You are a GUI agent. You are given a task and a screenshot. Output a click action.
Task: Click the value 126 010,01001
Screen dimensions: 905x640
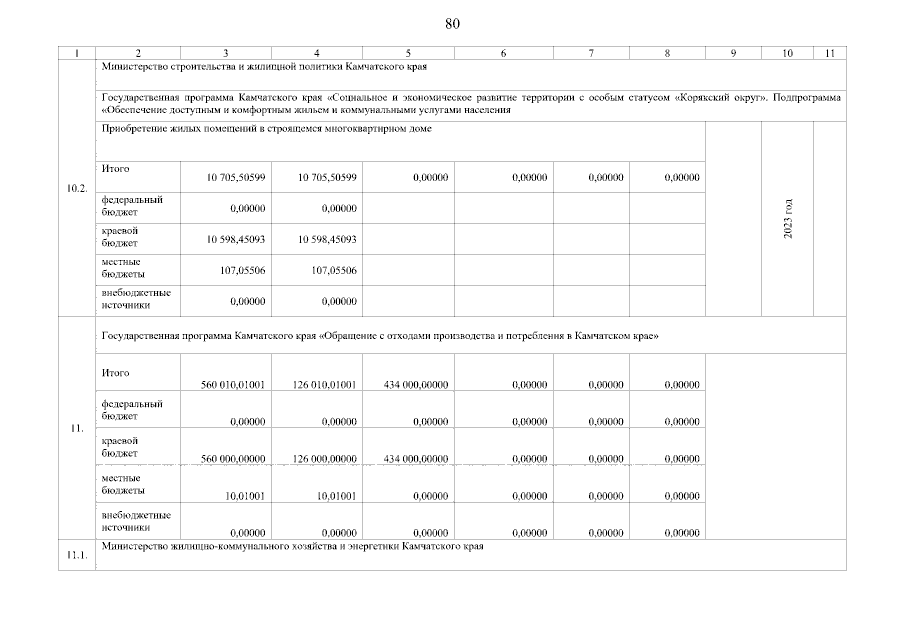pyautogui.click(x=324, y=384)
